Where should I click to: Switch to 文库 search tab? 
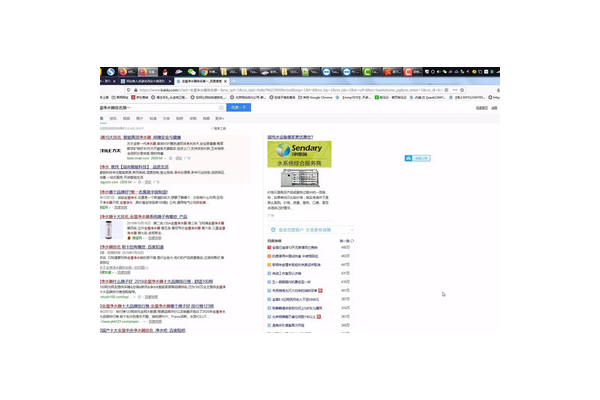pyautogui.click(x=166, y=119)
